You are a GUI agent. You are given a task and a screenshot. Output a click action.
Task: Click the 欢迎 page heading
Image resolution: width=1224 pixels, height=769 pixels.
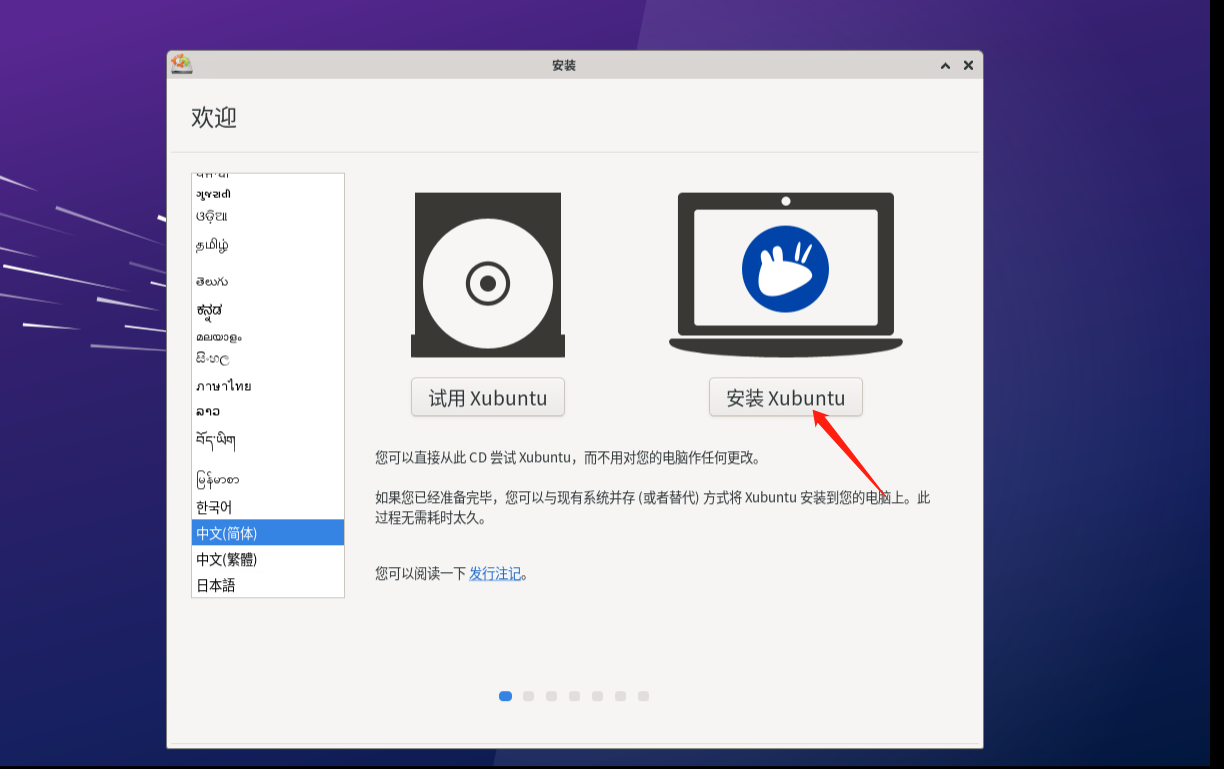coord(214,118)
